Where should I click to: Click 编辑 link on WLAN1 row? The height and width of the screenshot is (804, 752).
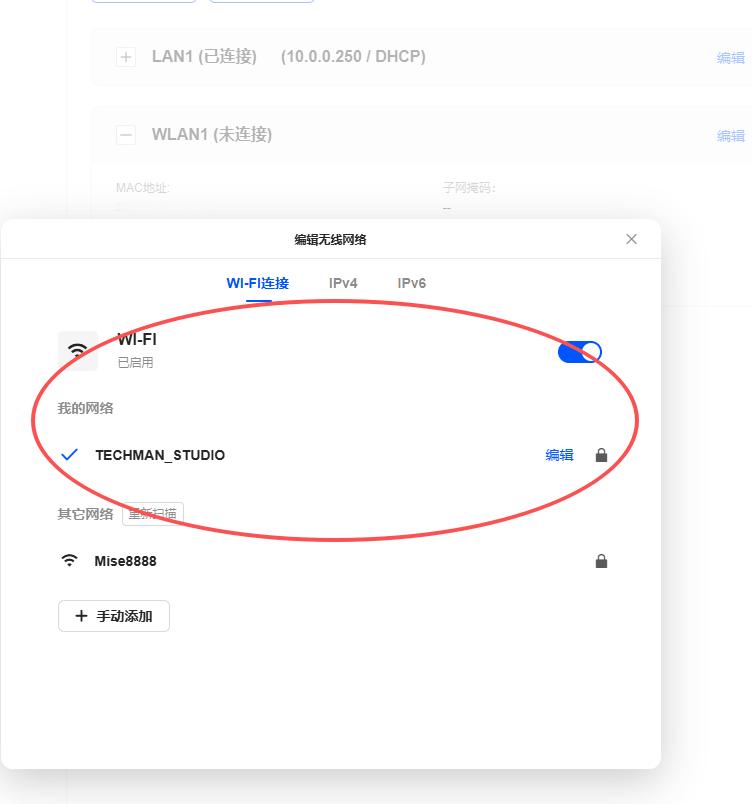click(730, 136)
